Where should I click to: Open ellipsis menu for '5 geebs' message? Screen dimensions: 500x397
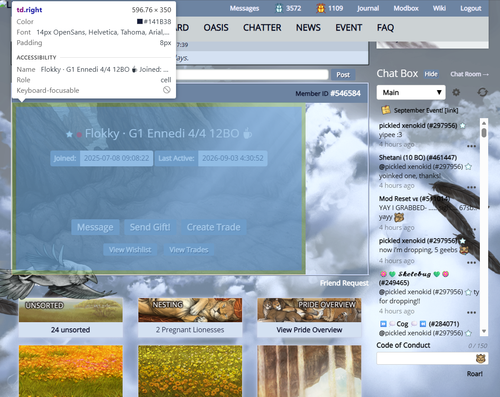tap(471, 262)
